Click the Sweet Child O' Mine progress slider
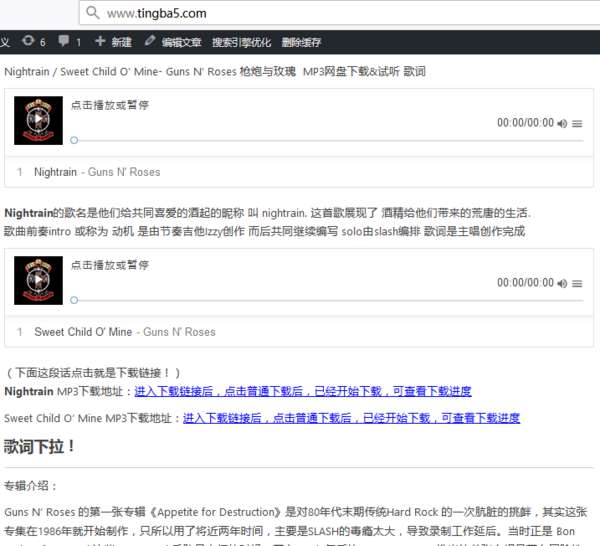Screen dimensions: 600x546 [x=328, y=300]
